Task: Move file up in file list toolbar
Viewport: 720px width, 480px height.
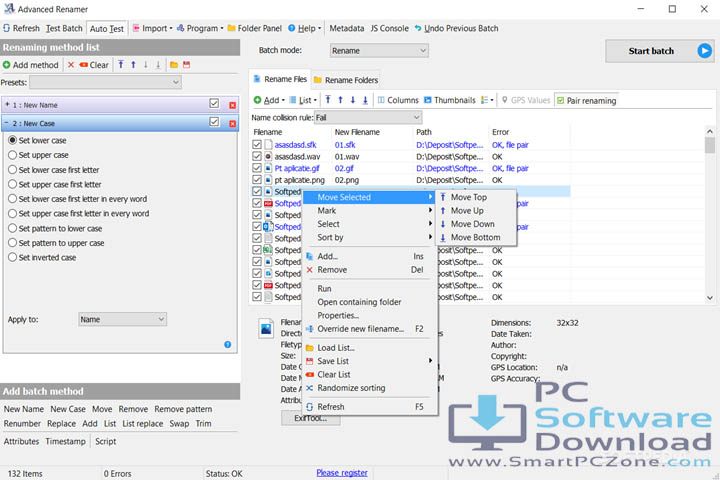Action: [340, 100]
